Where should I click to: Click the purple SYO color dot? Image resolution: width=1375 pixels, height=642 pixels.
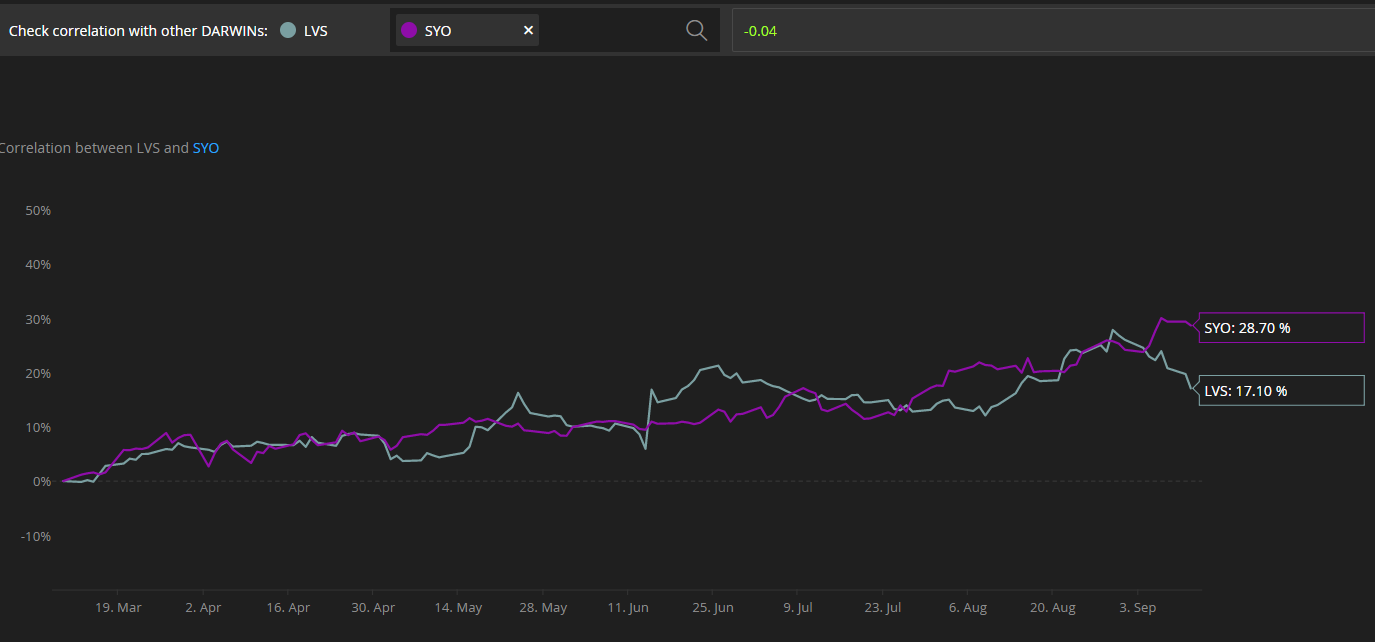click(408, 30)
